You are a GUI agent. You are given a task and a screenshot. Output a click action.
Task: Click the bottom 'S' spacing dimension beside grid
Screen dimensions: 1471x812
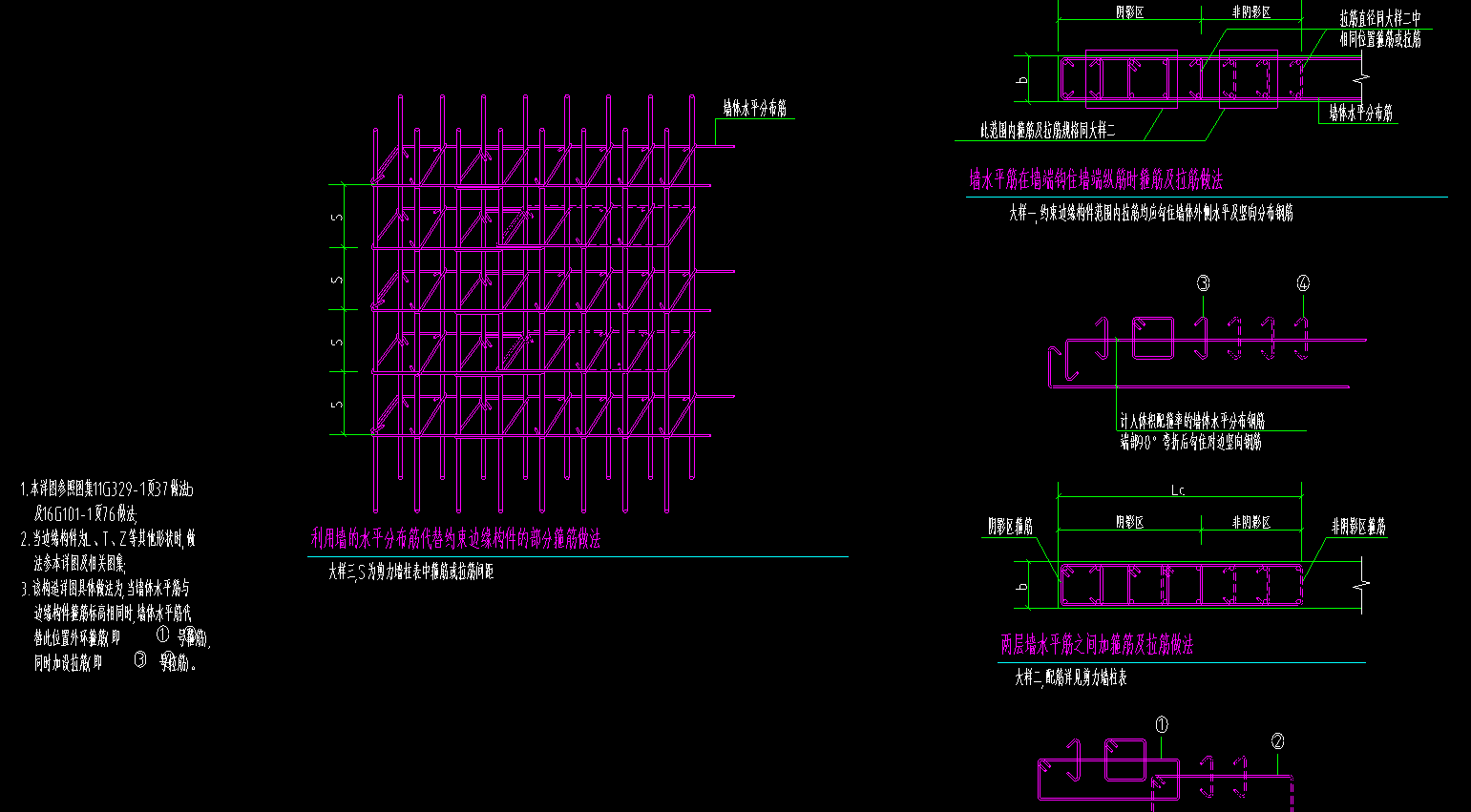click(336, 404)
